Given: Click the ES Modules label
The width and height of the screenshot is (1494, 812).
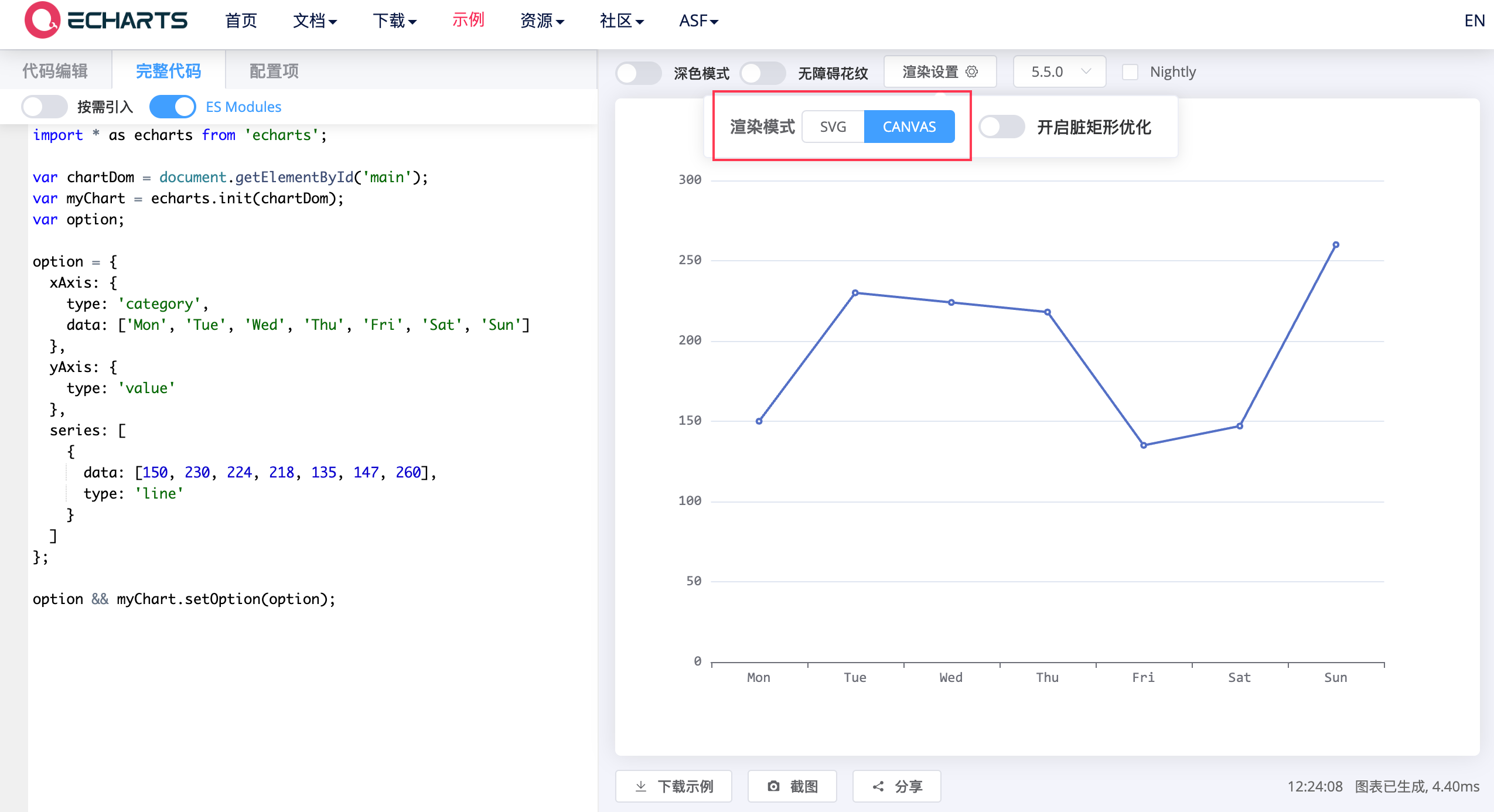Looking at the screenshot, I should tap(244, 107).
